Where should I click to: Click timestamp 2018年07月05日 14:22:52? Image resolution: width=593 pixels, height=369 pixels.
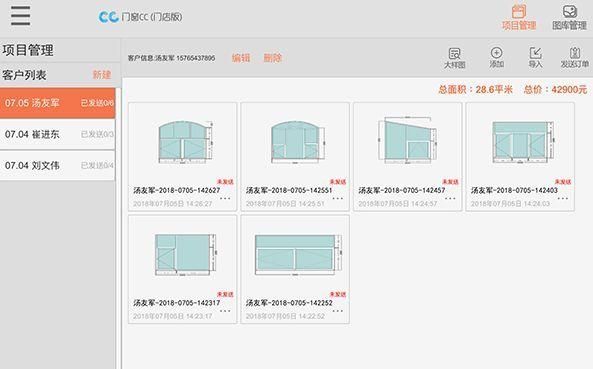[x=285, y=316]
